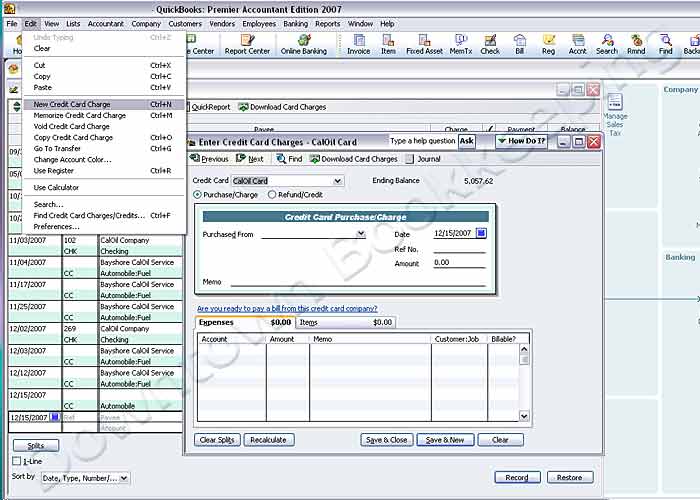Expand the Credit Card CalOil Card dropdown

point(338,181)
